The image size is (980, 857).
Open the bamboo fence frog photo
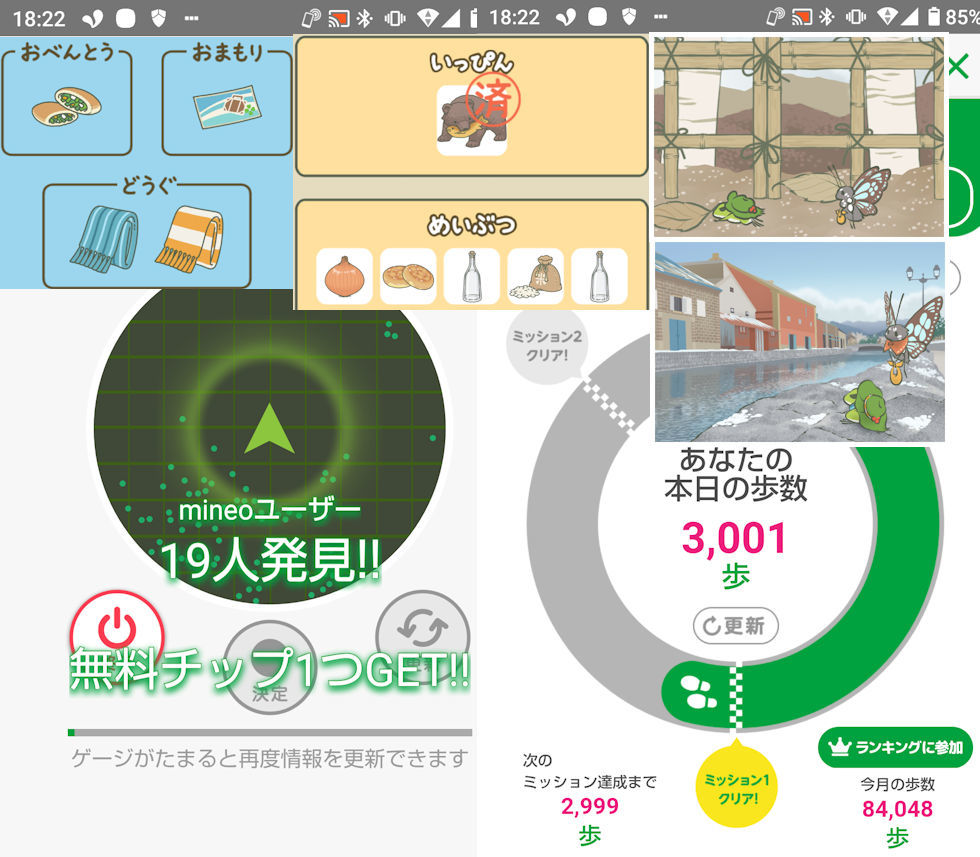tap(799, 136)
